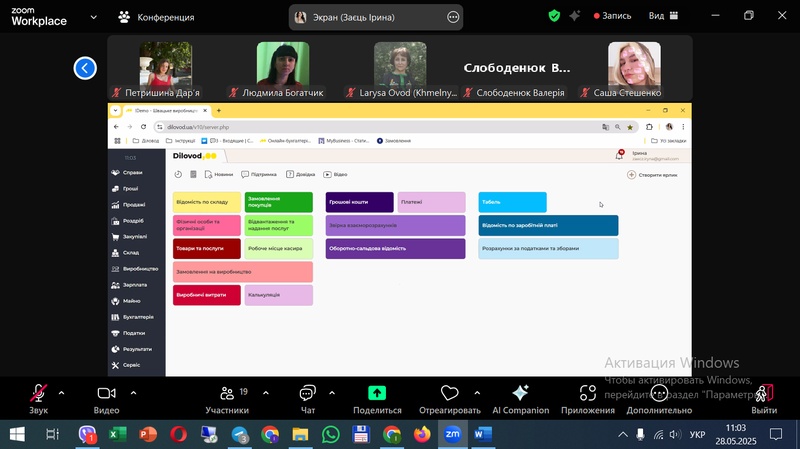
Task: Open Довідка help in Dilovod toolbar
Action: click(x=301, y=174)
